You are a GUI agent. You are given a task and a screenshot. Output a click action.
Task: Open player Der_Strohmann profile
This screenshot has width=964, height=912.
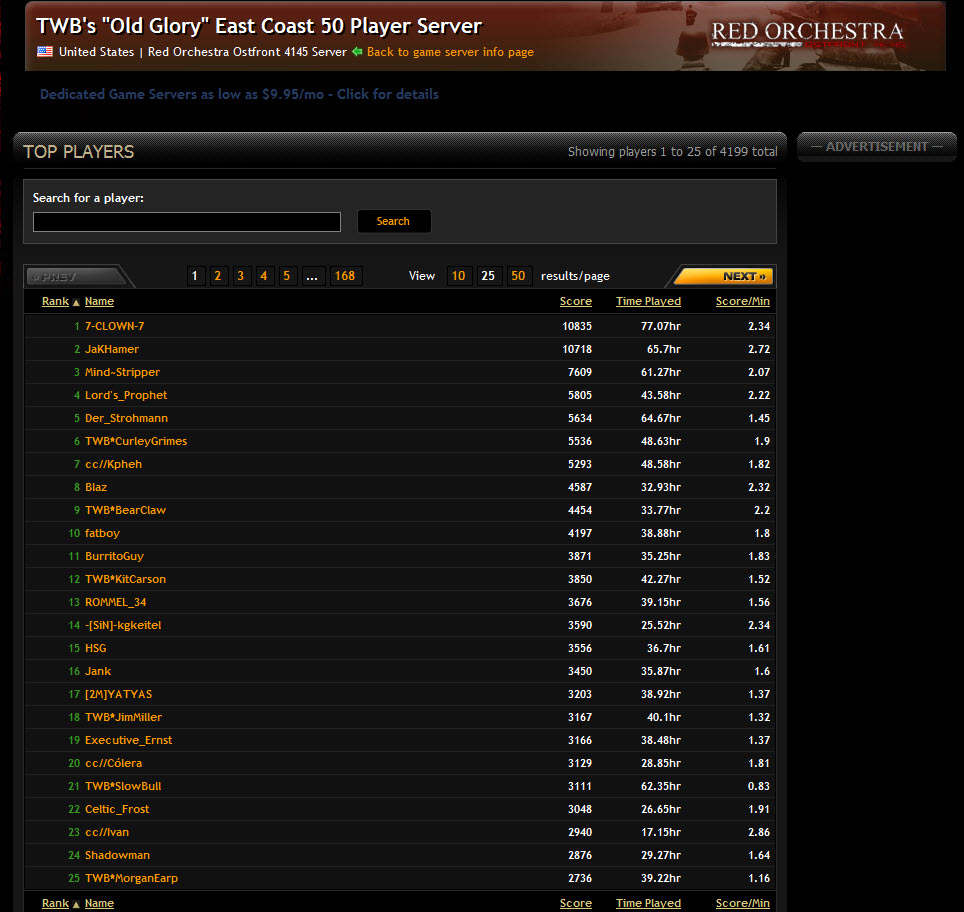pyautogui.click(x=126, y=418)
